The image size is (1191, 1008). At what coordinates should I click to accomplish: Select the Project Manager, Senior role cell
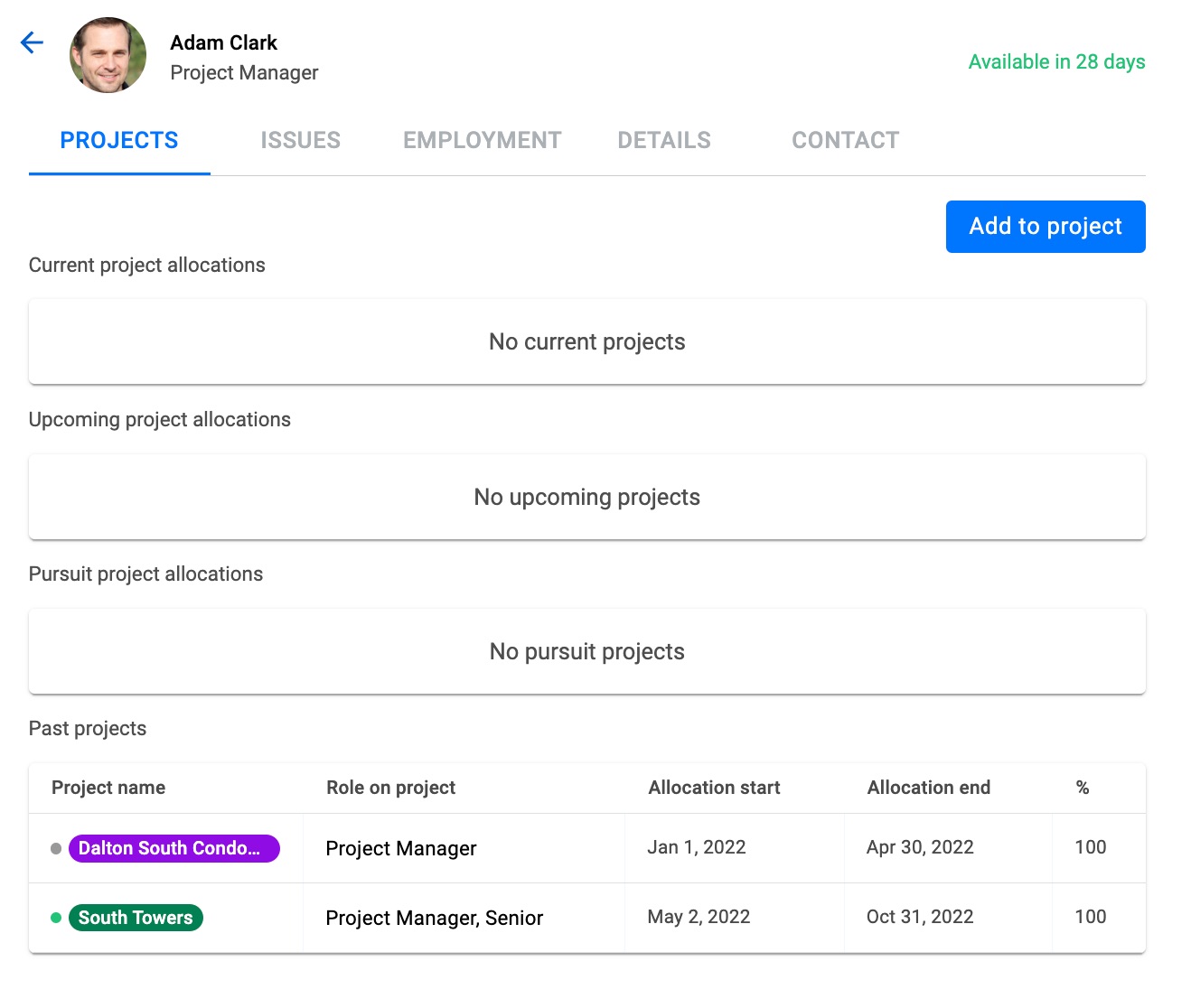click(x=435, y=918)
